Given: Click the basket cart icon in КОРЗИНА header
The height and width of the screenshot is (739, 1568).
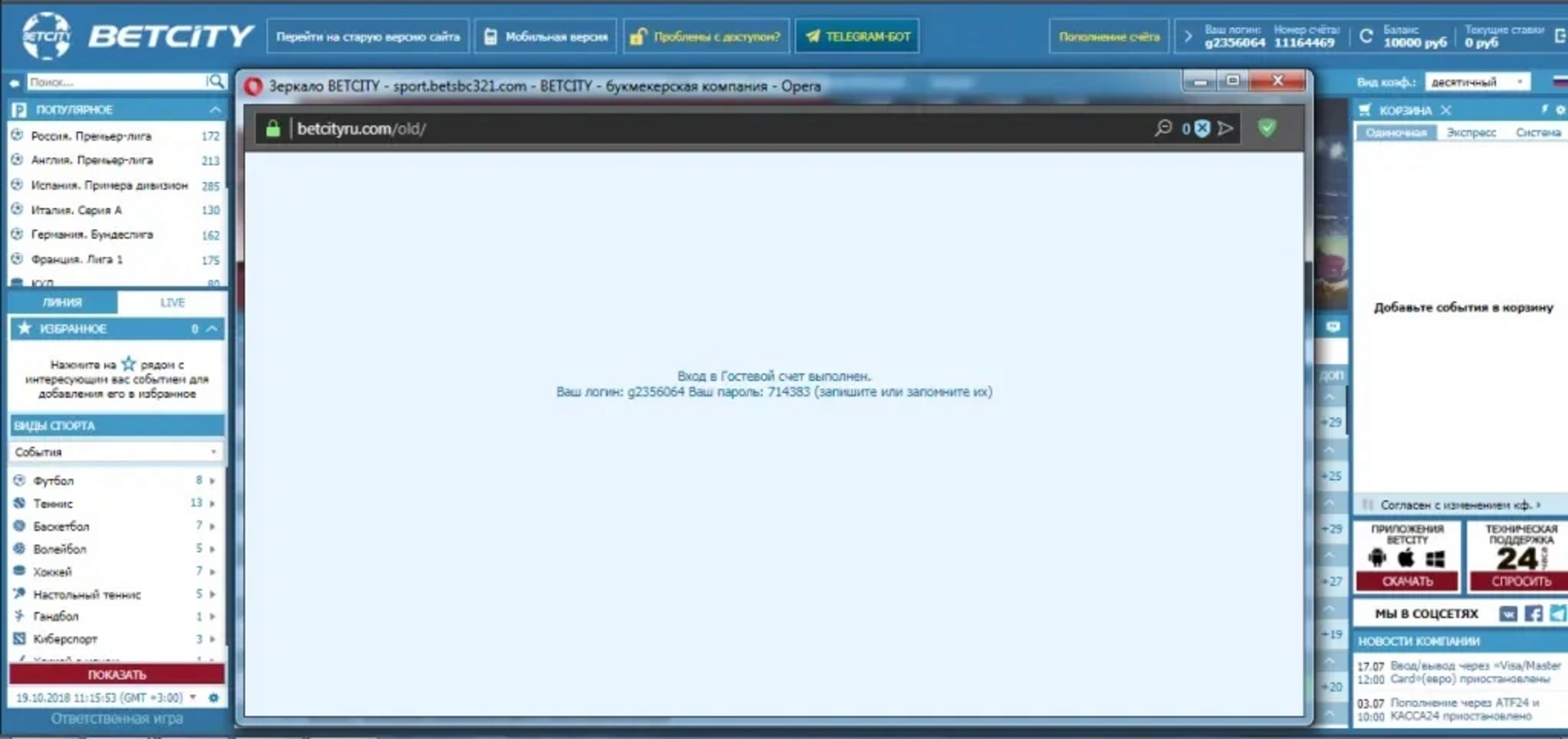Looking at the screenshot, I should [x=1365, y=109].
